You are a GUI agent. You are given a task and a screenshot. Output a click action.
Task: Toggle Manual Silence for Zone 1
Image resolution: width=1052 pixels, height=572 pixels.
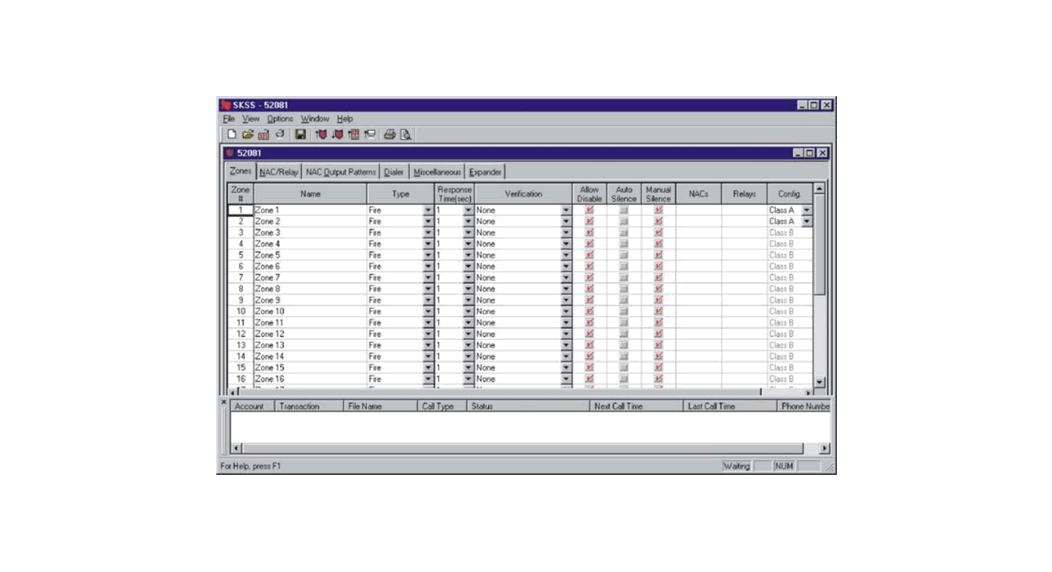(658, 210)
